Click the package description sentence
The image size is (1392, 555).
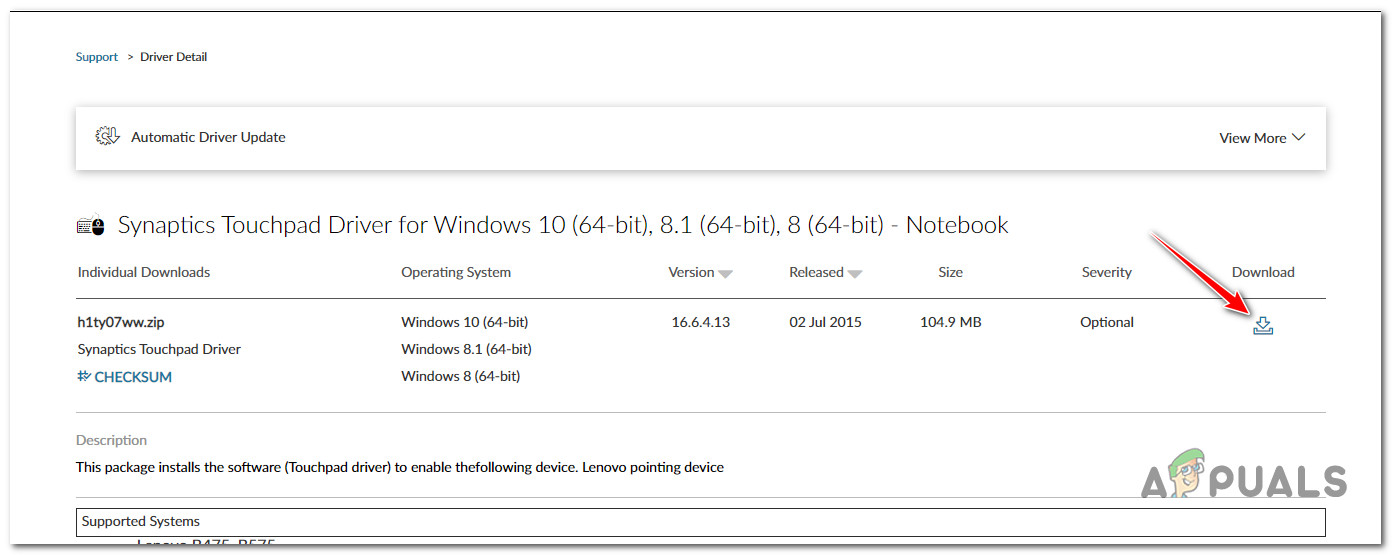pyautogui.click(x=400, y=467)
